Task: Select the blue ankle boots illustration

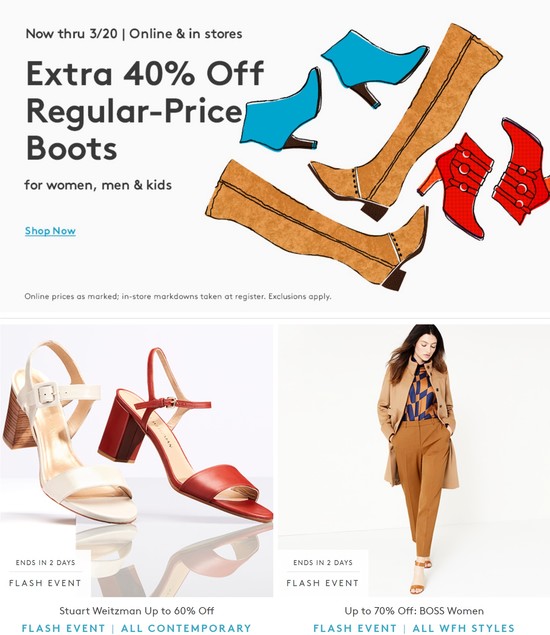Action: click(x=333, y=89)
